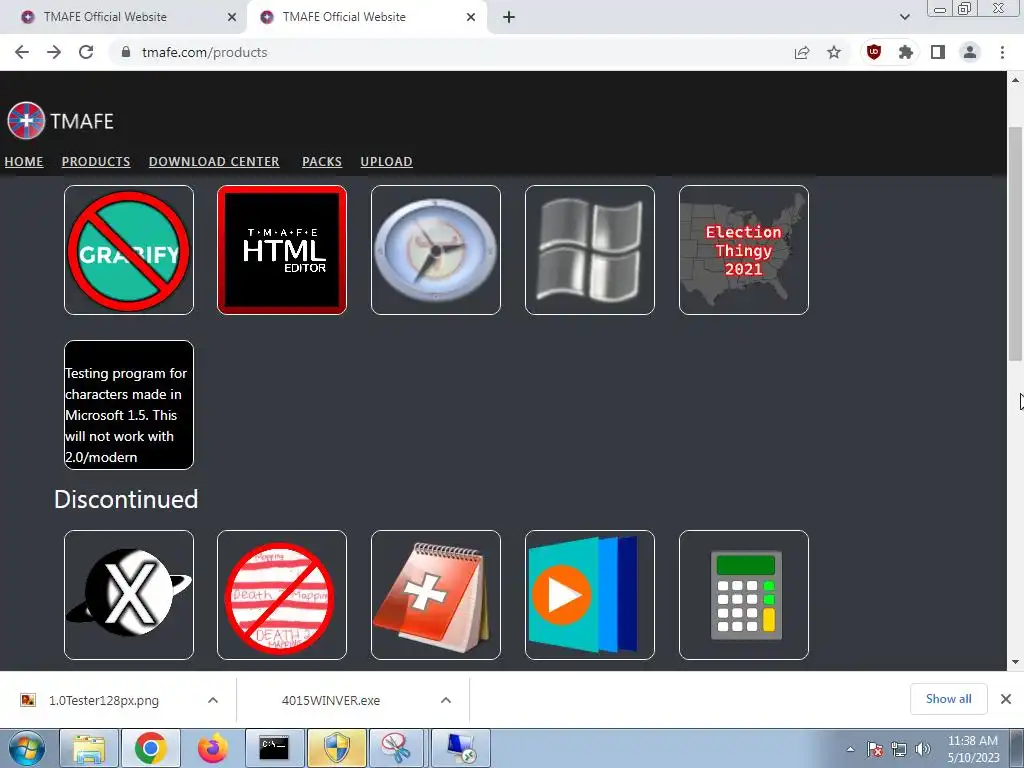Image resolution: width=1024 pixels, height=768 pixels.
Task: Open the downloaded 4015WINVER.exe file
Action: pyautogui.click(x=331, y=700)
